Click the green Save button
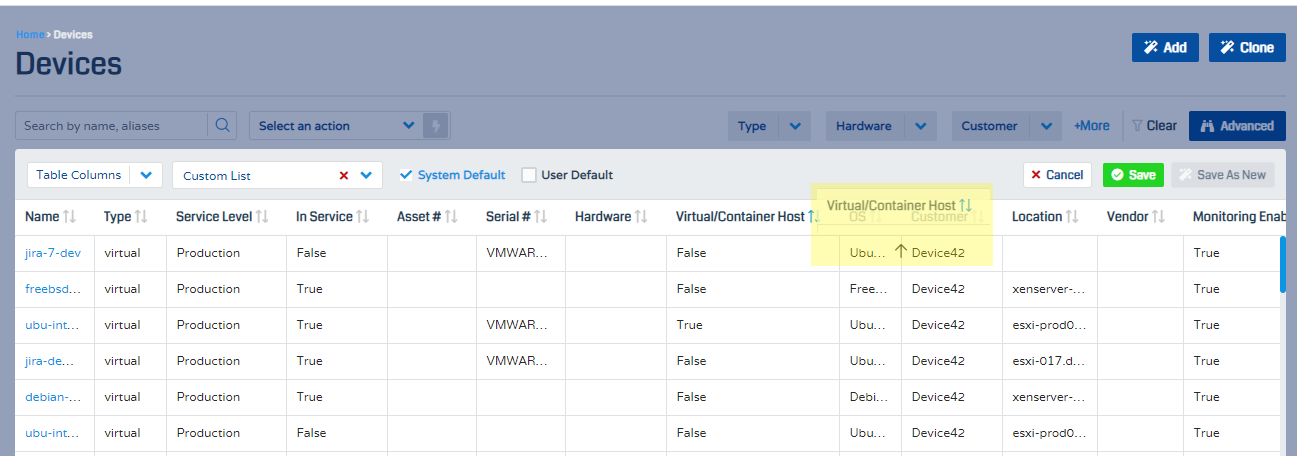 [1133, 175]
